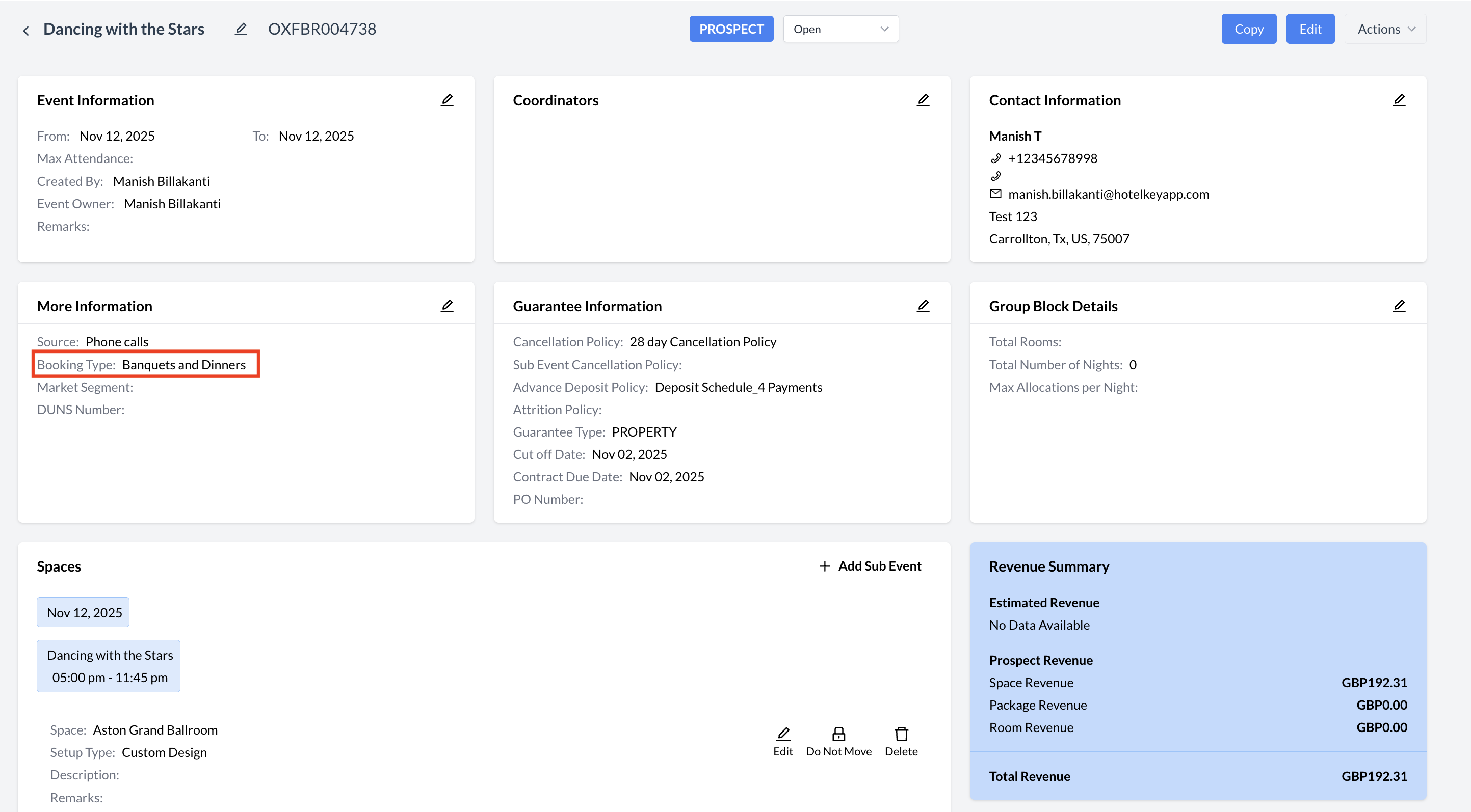Click the PROSPECT status badge
This screenshot has width=1471, height=812.
pyautogui.click(x=731, y=29)
